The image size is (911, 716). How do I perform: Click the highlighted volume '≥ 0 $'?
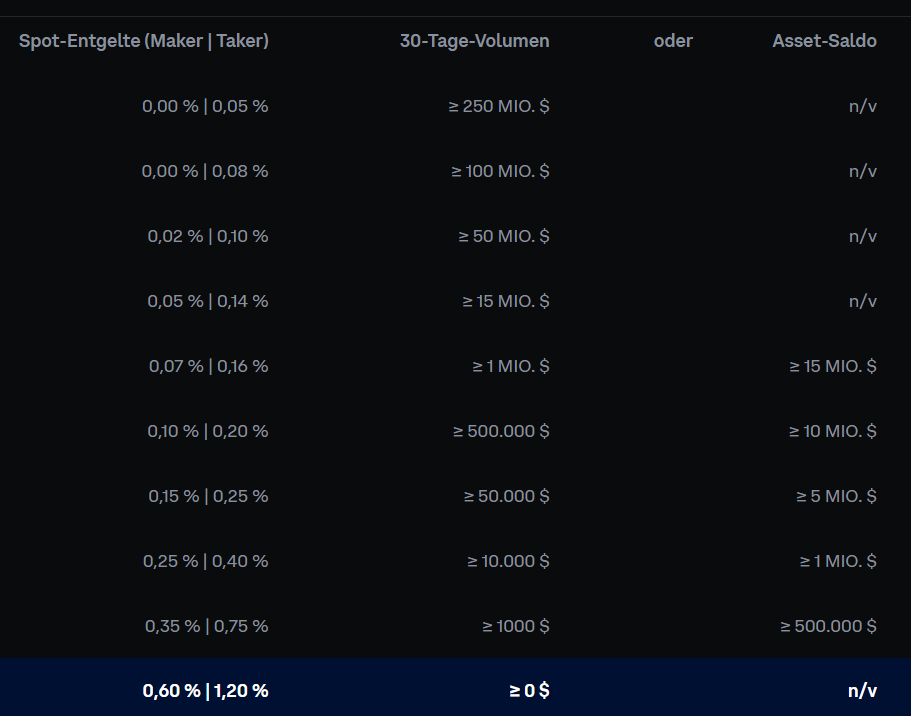pyautogui.click(x=529, y=691)
